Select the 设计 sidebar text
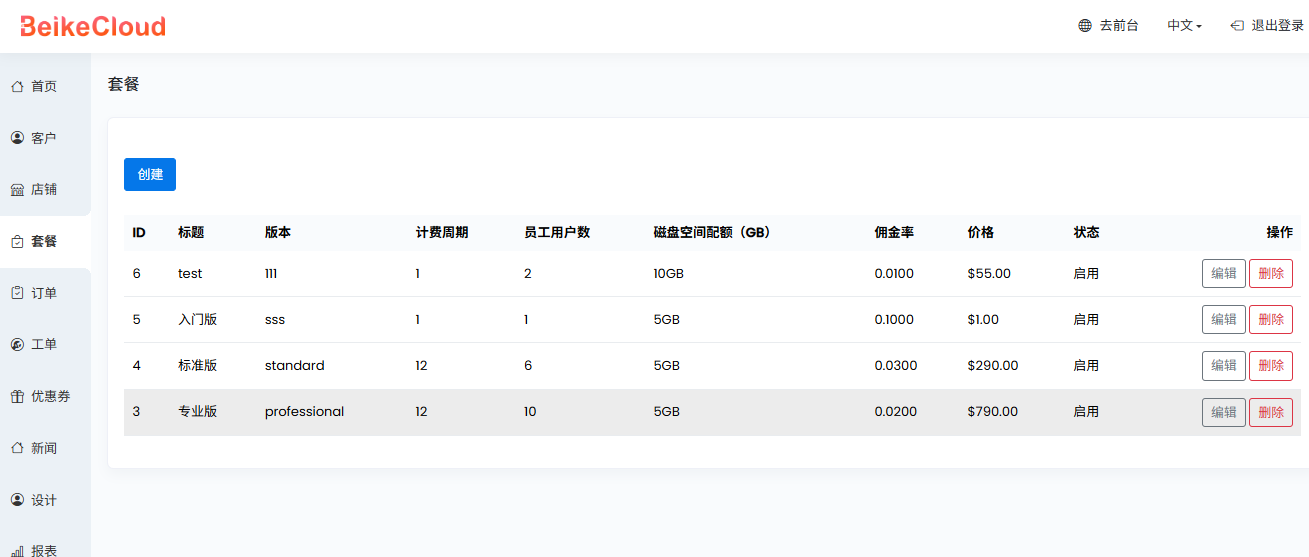Image resolution: width=1309 pixels, height=557 pixels. (44, 500)
